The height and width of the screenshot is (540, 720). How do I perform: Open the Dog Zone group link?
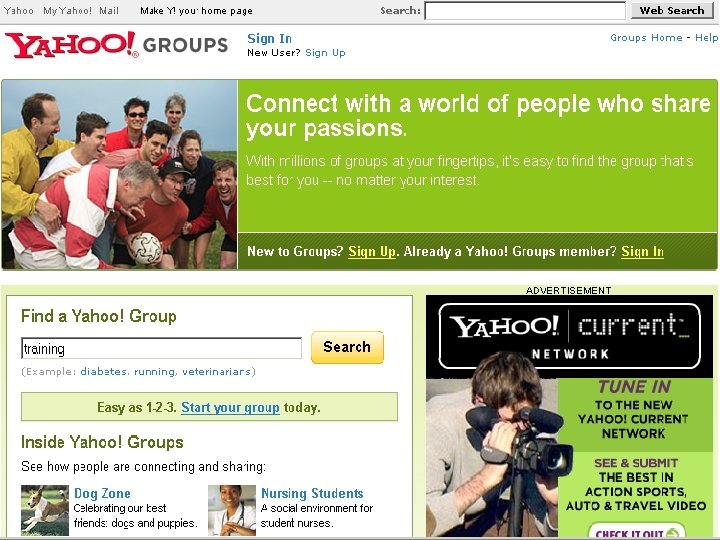(x=102, y=493)
